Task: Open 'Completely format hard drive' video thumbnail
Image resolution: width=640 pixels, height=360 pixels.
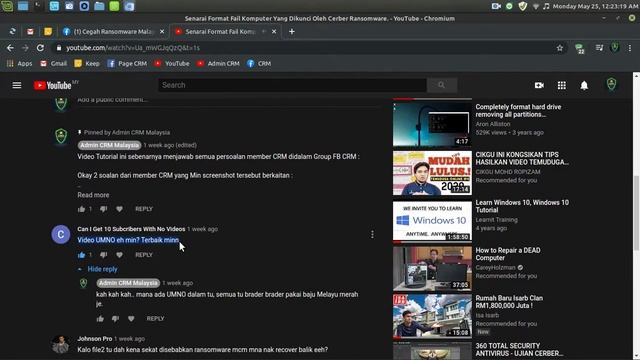Action: pos(432,124)
